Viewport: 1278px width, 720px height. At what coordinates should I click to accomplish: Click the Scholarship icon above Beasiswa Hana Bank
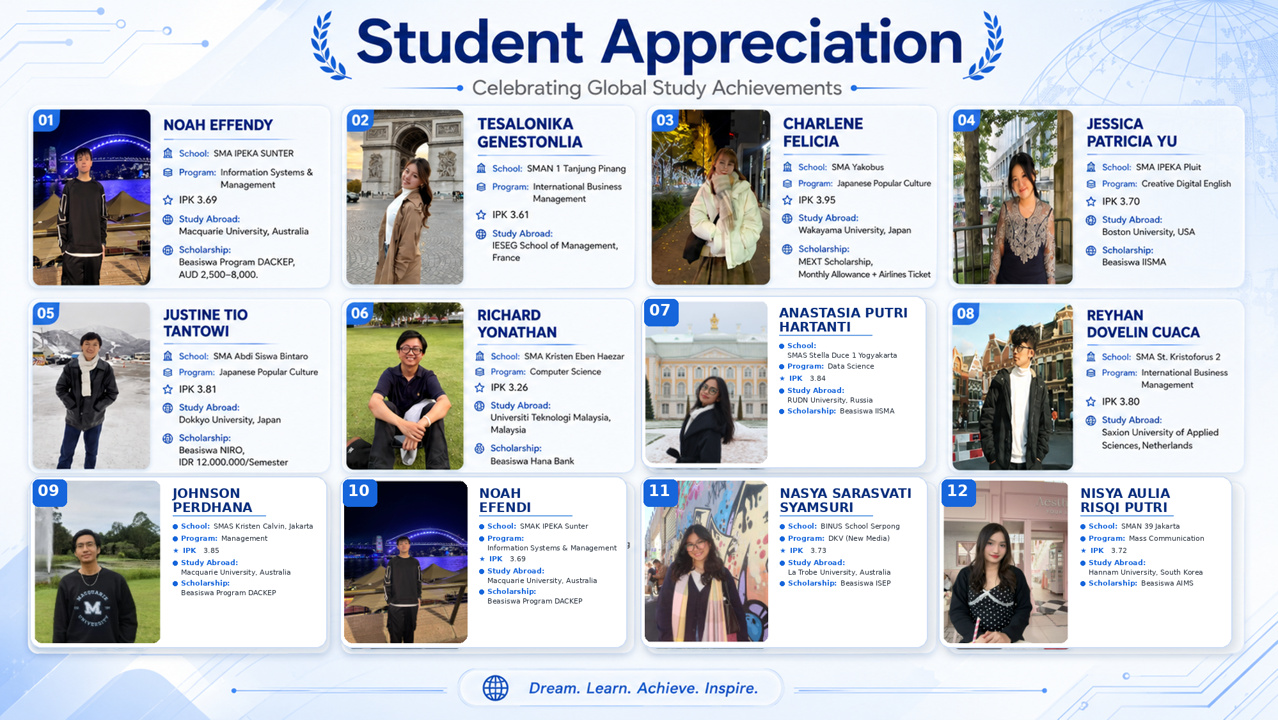coord(481,449)
